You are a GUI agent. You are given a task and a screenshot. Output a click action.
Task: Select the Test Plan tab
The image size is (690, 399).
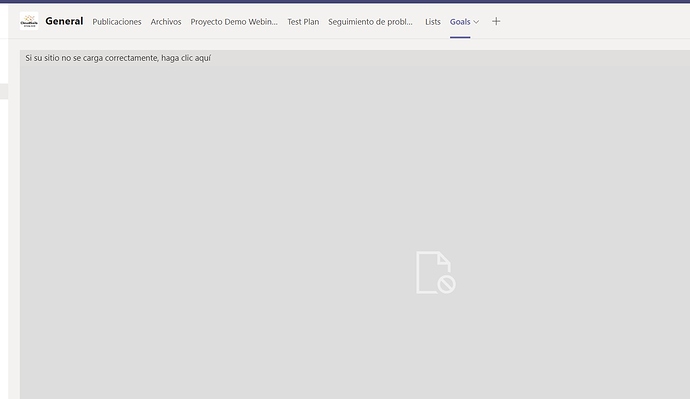pos(303,22)
